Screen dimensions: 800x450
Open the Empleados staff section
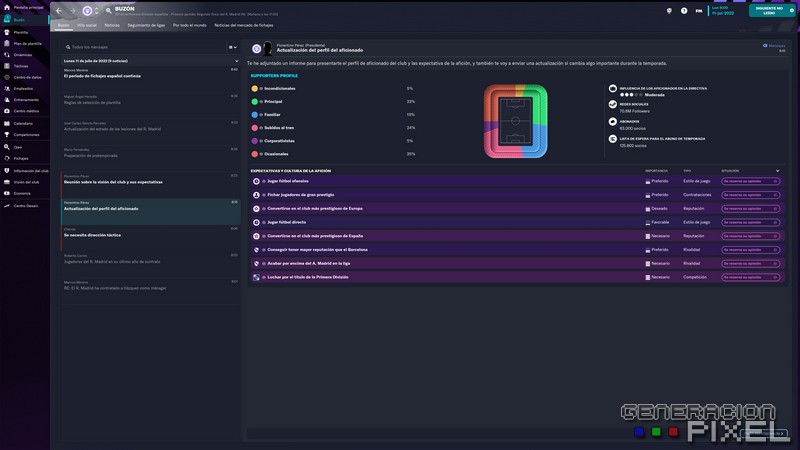[24, 88]
